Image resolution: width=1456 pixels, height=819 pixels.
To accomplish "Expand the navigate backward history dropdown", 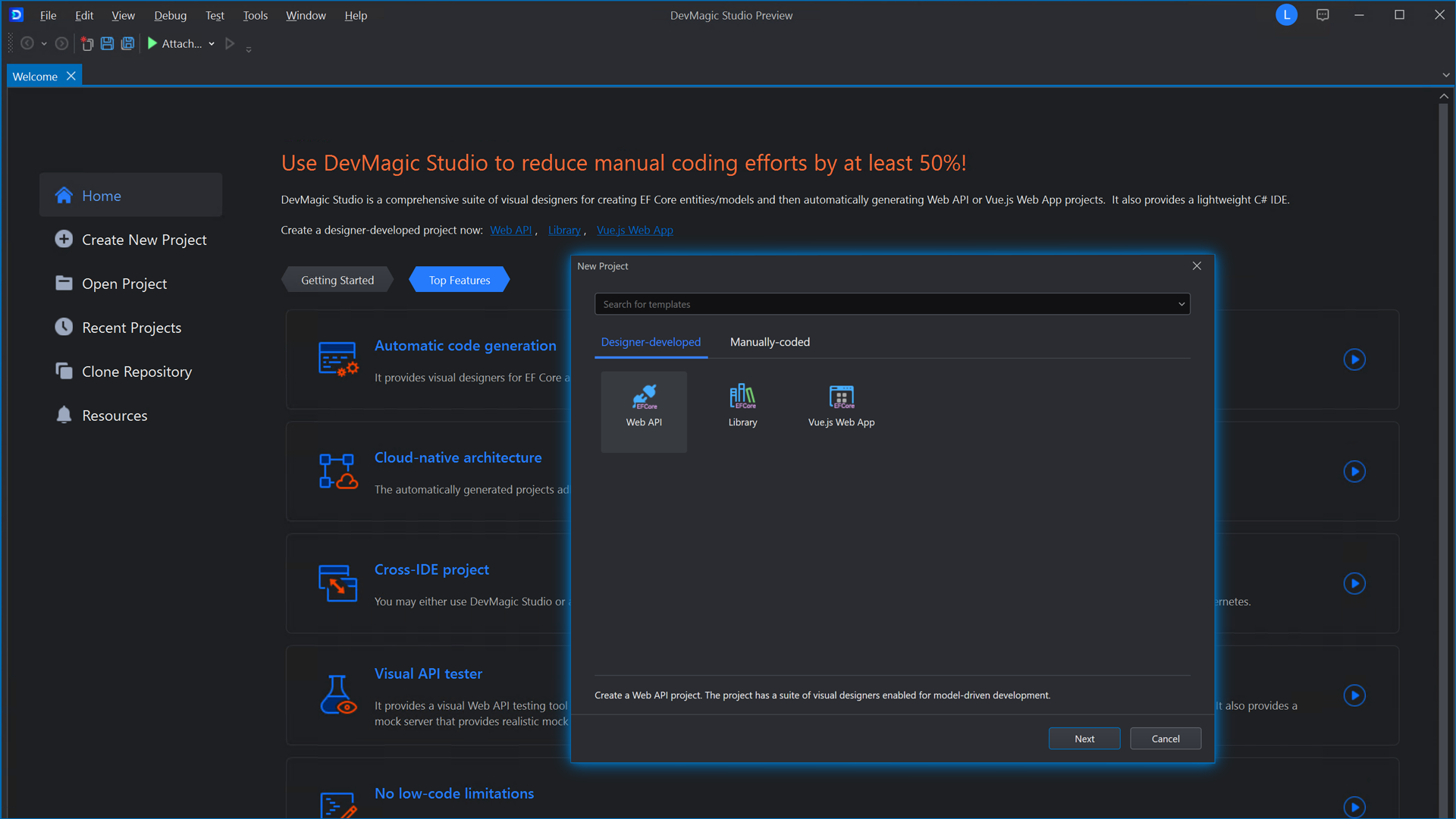I will (x=44, y=44).
